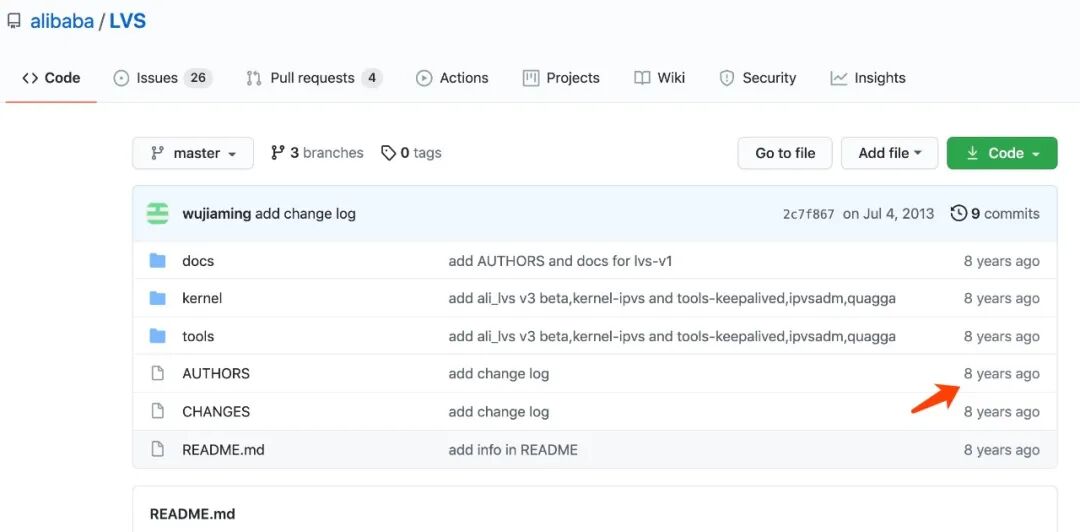This screenshot has width=1080, height=532.
Task: Click the AUTHORS file icon
Action: (158, 374)
